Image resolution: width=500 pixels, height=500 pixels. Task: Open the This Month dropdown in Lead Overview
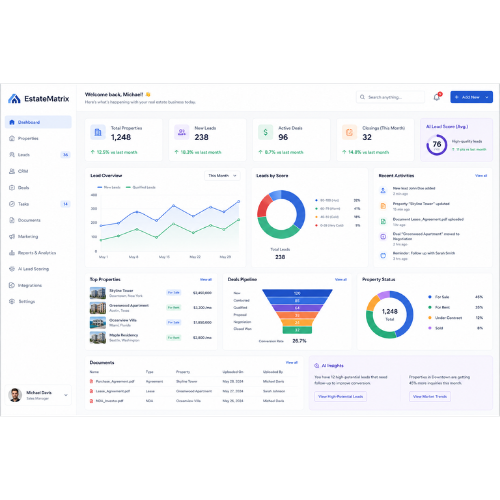222,175
